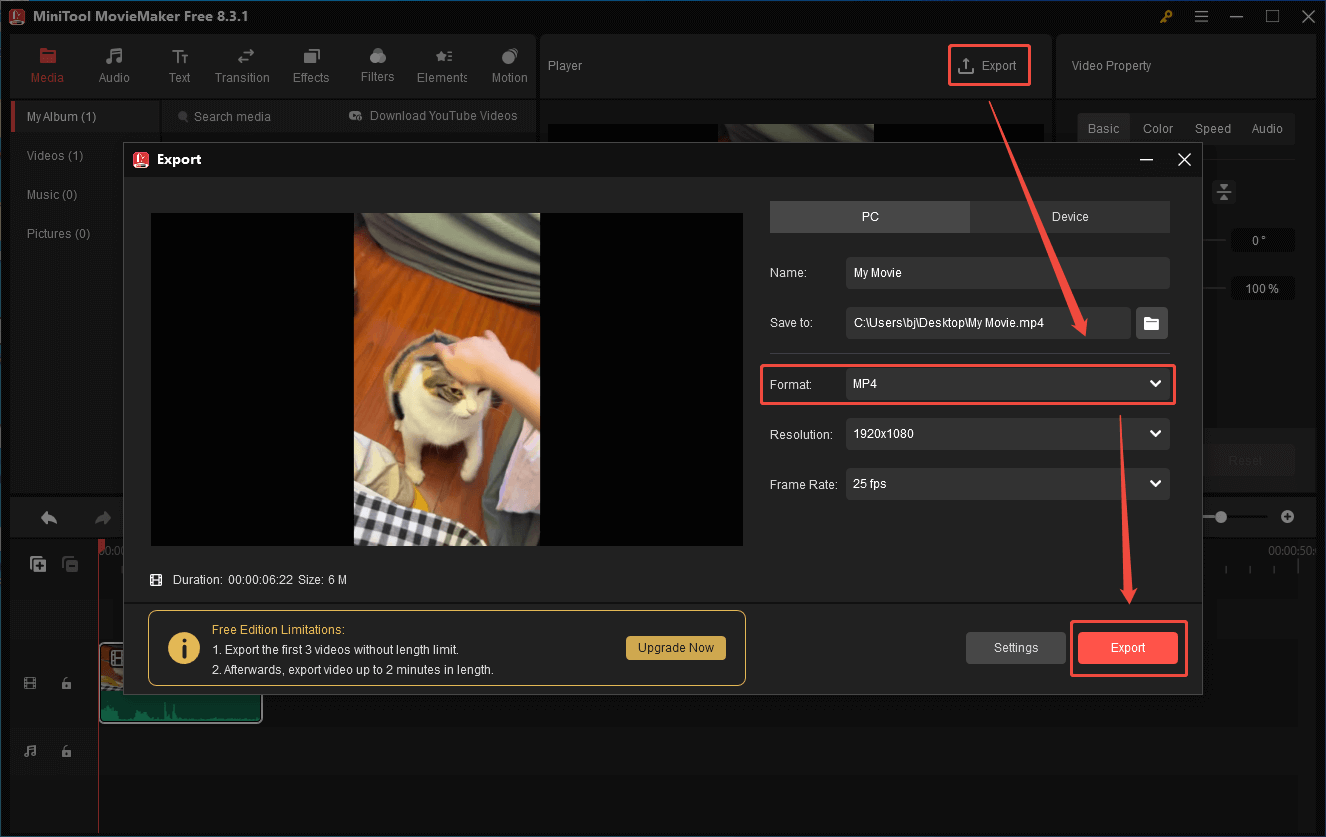Lock the audio track on the timeline
Screen dimensions: 1326x837
click(66, 751)
